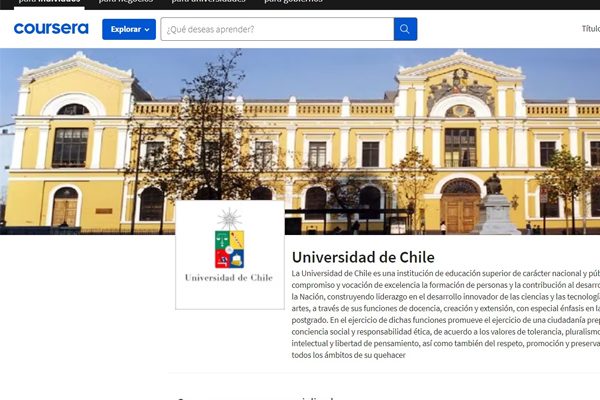Open the para universidades tab
The width and height of the screenshot is (600, 400).
(209, 2)
